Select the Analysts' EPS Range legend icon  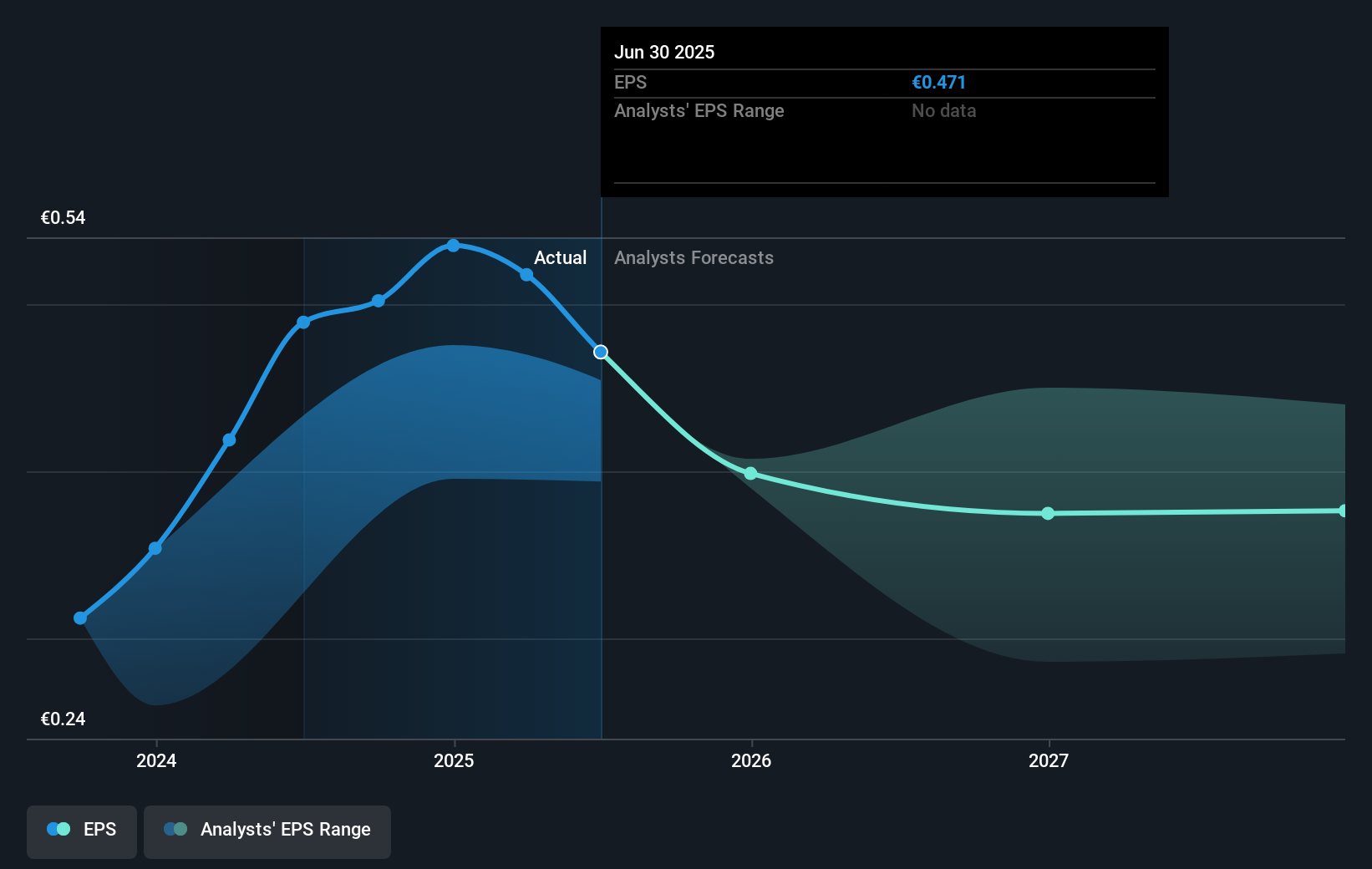(x=174, y=829)
